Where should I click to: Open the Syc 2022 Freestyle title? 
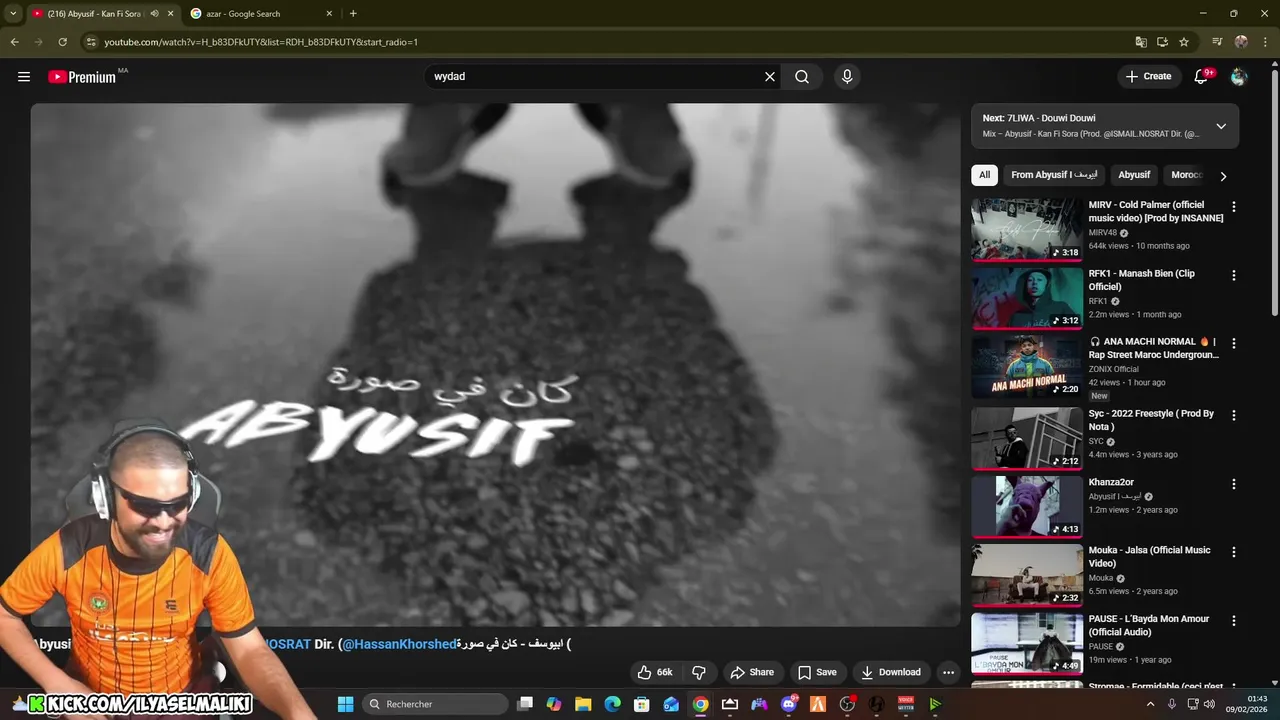coord(1151,420)
